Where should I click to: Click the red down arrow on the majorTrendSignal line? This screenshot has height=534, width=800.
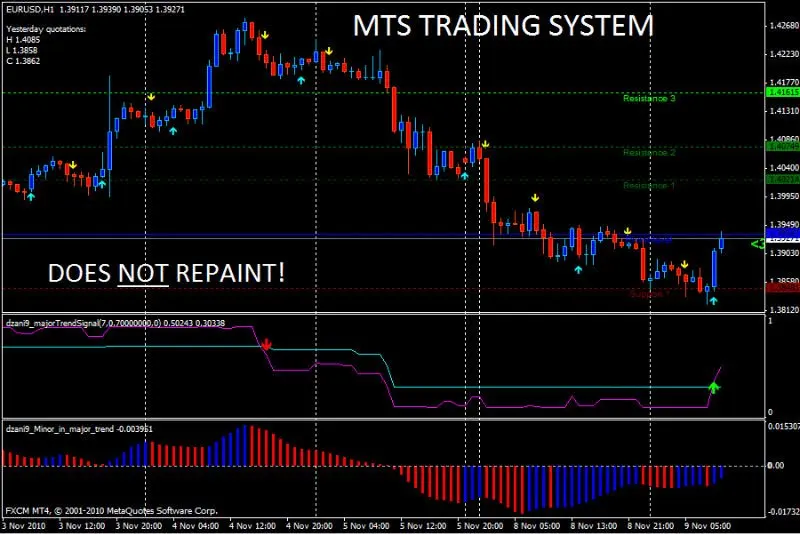click(266, 344)
